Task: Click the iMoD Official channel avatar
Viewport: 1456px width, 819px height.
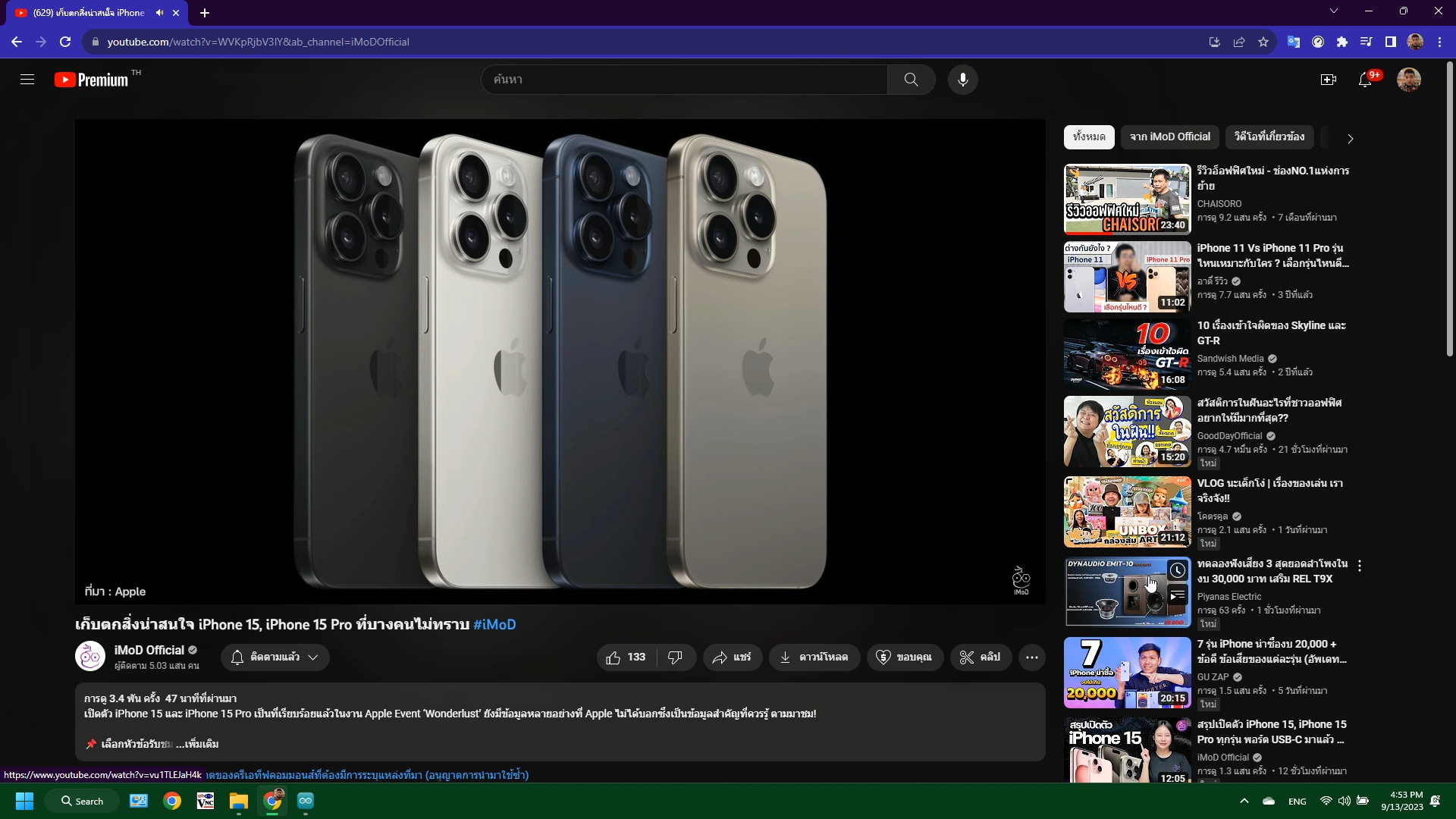Action: (90, 657)
